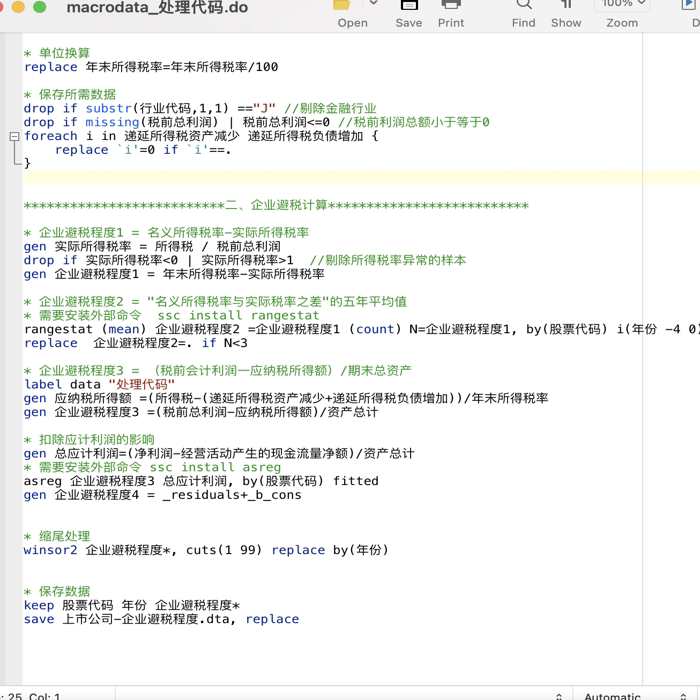Image resolution: width=700 pixels, height=700 pixels.
Task: Click the line starting 'gen 总应计利润='
Action: tap(219, 454)
